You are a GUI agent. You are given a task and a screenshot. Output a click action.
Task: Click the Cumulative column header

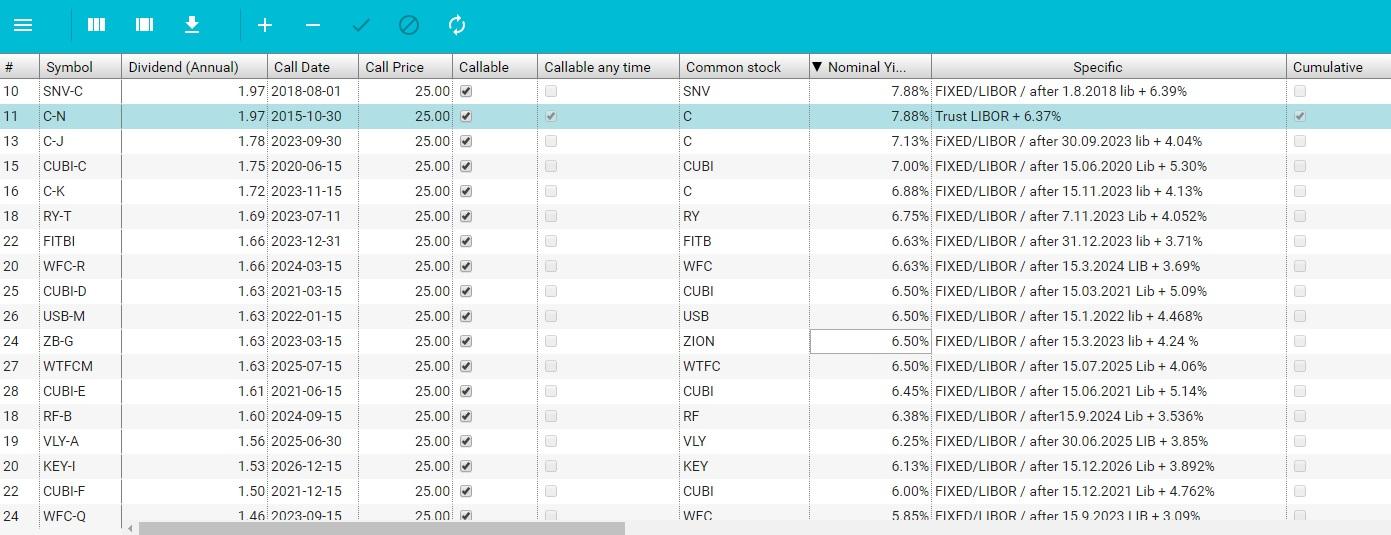pyautogui.click(x=1338, y=67)
